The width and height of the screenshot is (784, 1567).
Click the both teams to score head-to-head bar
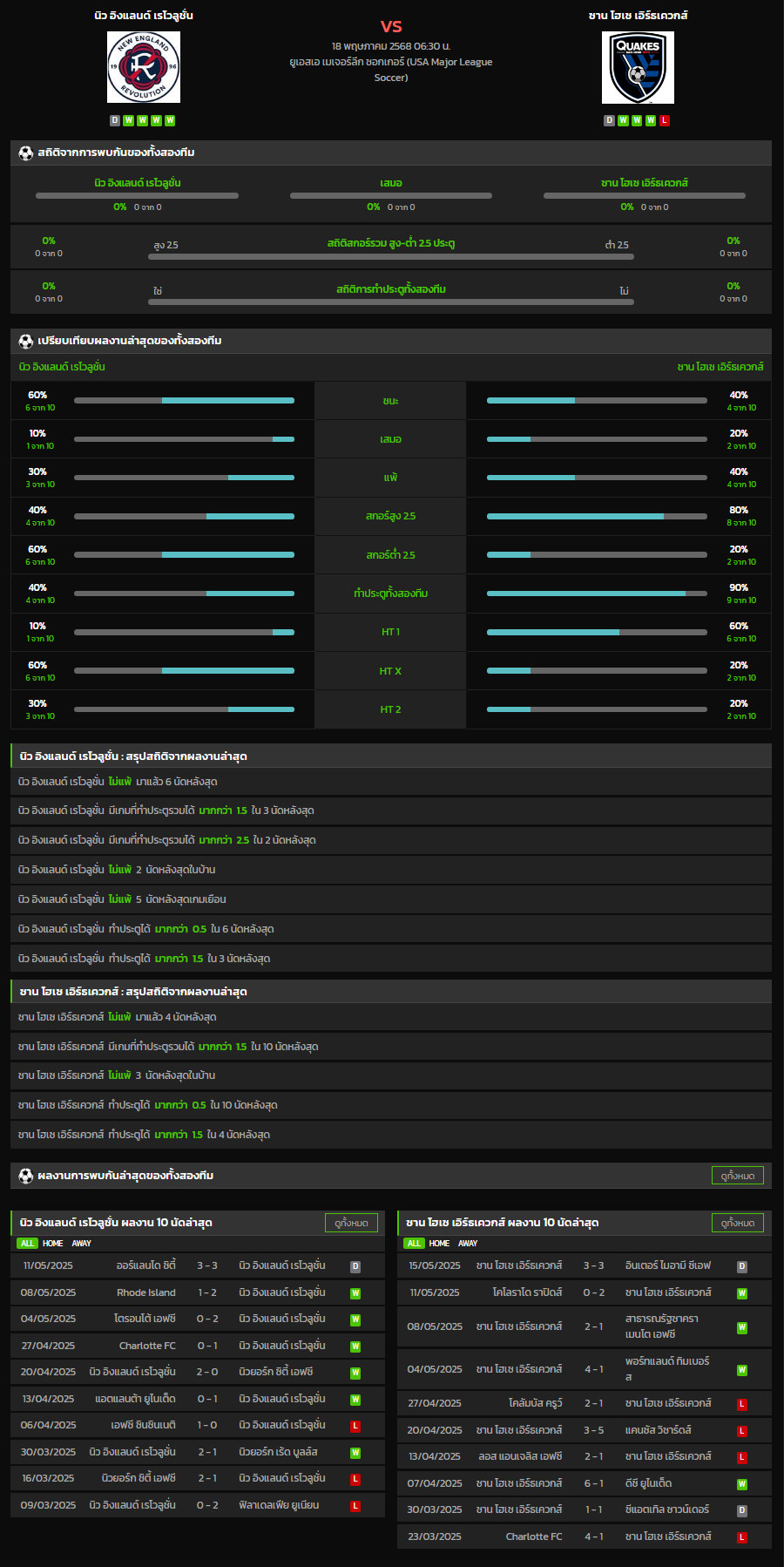pyautogui.click(x=391, y=302)
